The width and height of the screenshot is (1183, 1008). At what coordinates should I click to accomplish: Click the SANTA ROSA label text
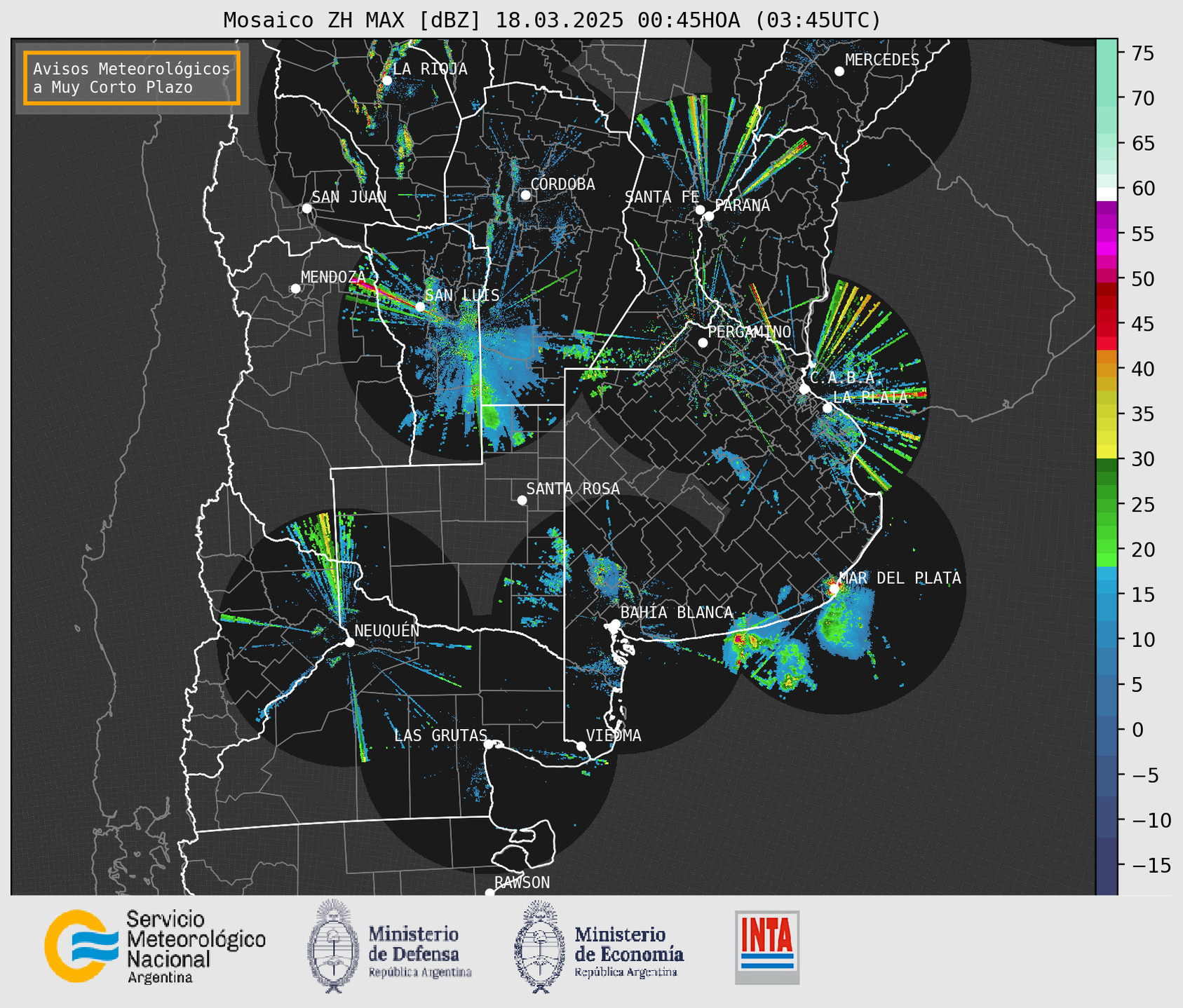tap(573, 489)
